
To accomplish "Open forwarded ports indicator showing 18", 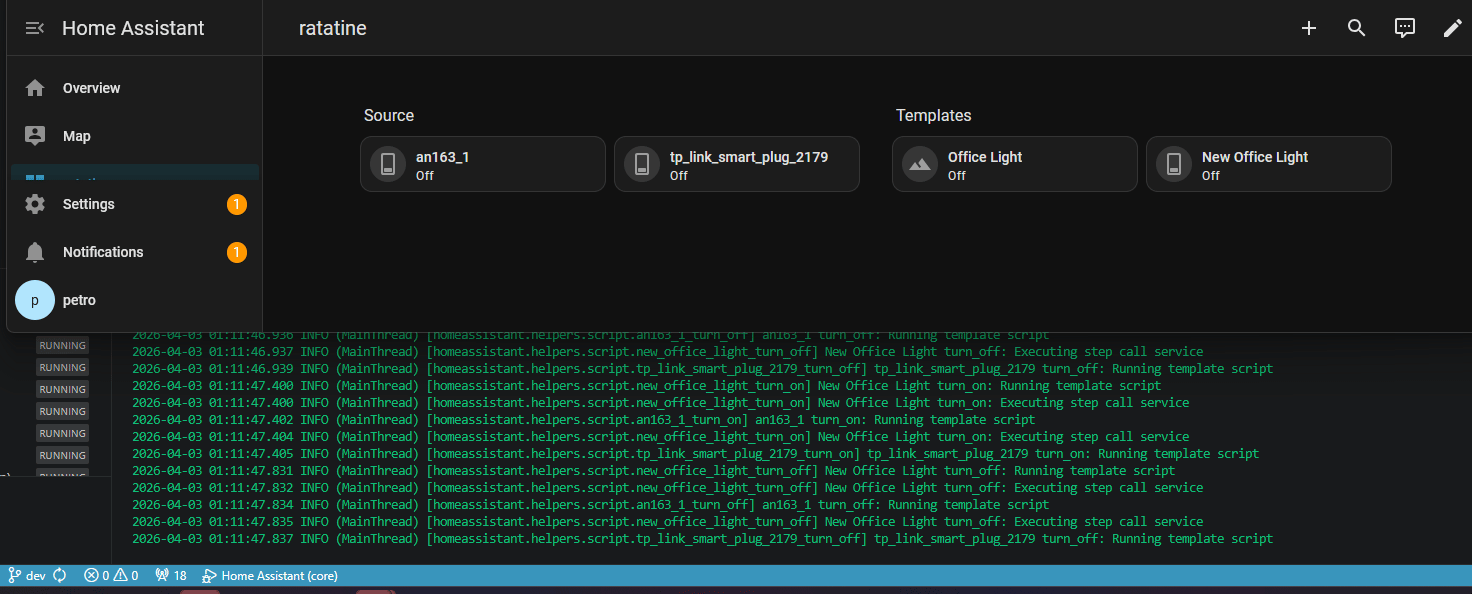I will click(171, 575).
